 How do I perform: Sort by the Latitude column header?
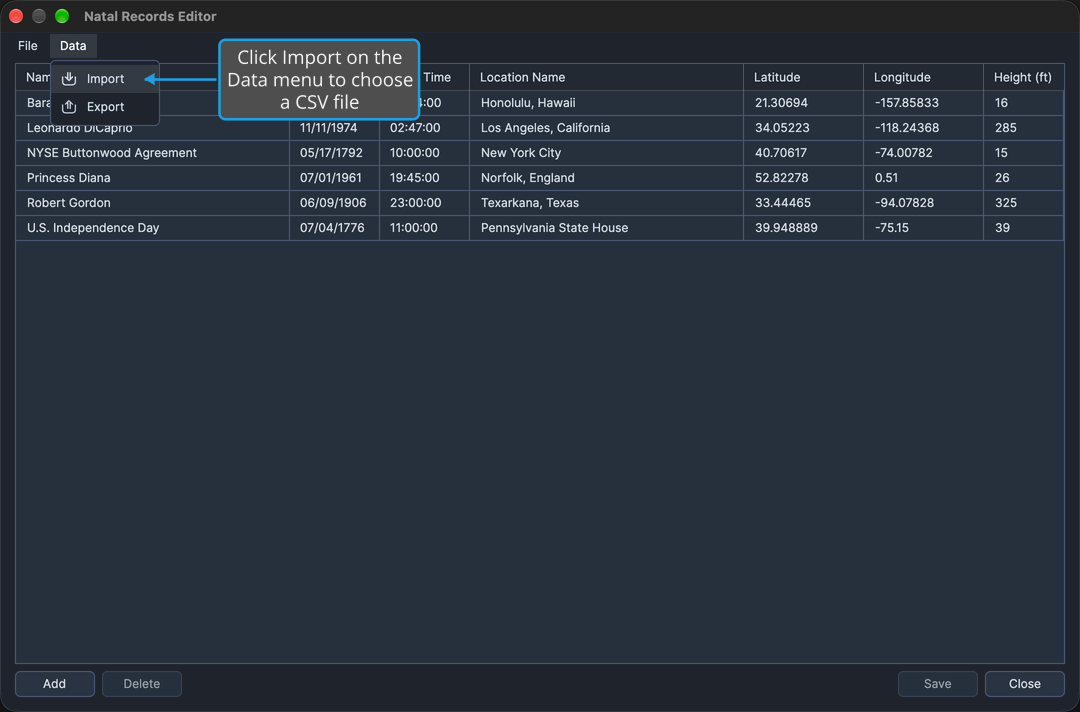[x=803, y=77]
